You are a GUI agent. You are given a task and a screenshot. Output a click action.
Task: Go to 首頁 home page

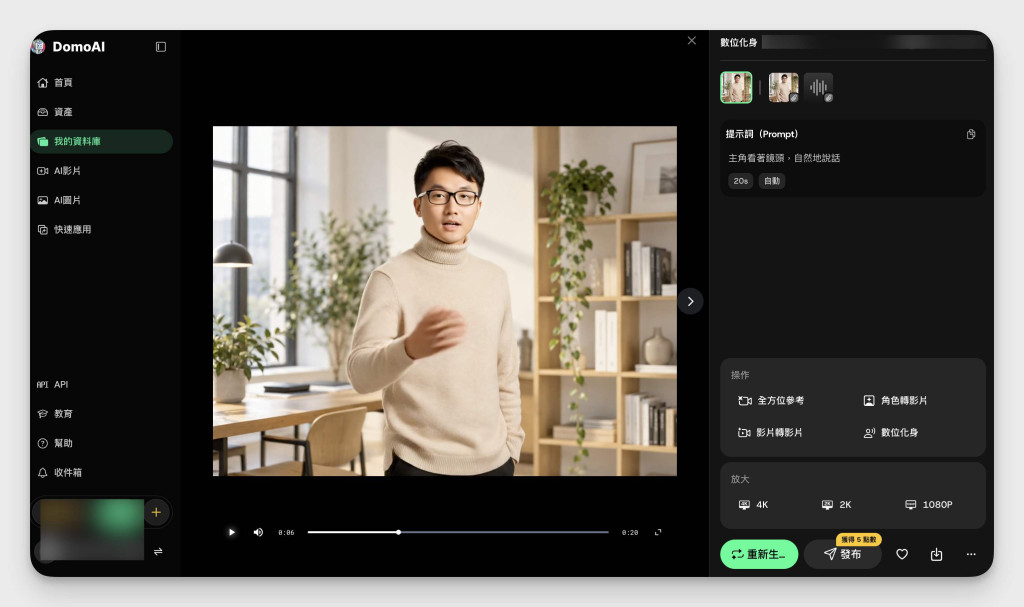(x=55, y=82)
